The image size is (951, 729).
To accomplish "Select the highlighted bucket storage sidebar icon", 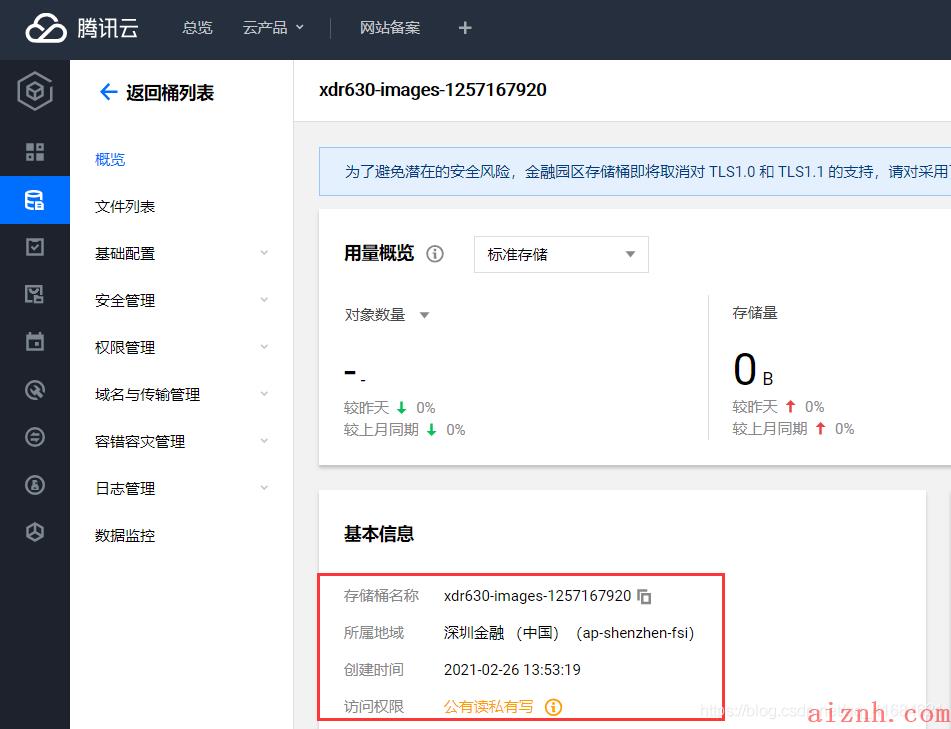I will 35,200.
